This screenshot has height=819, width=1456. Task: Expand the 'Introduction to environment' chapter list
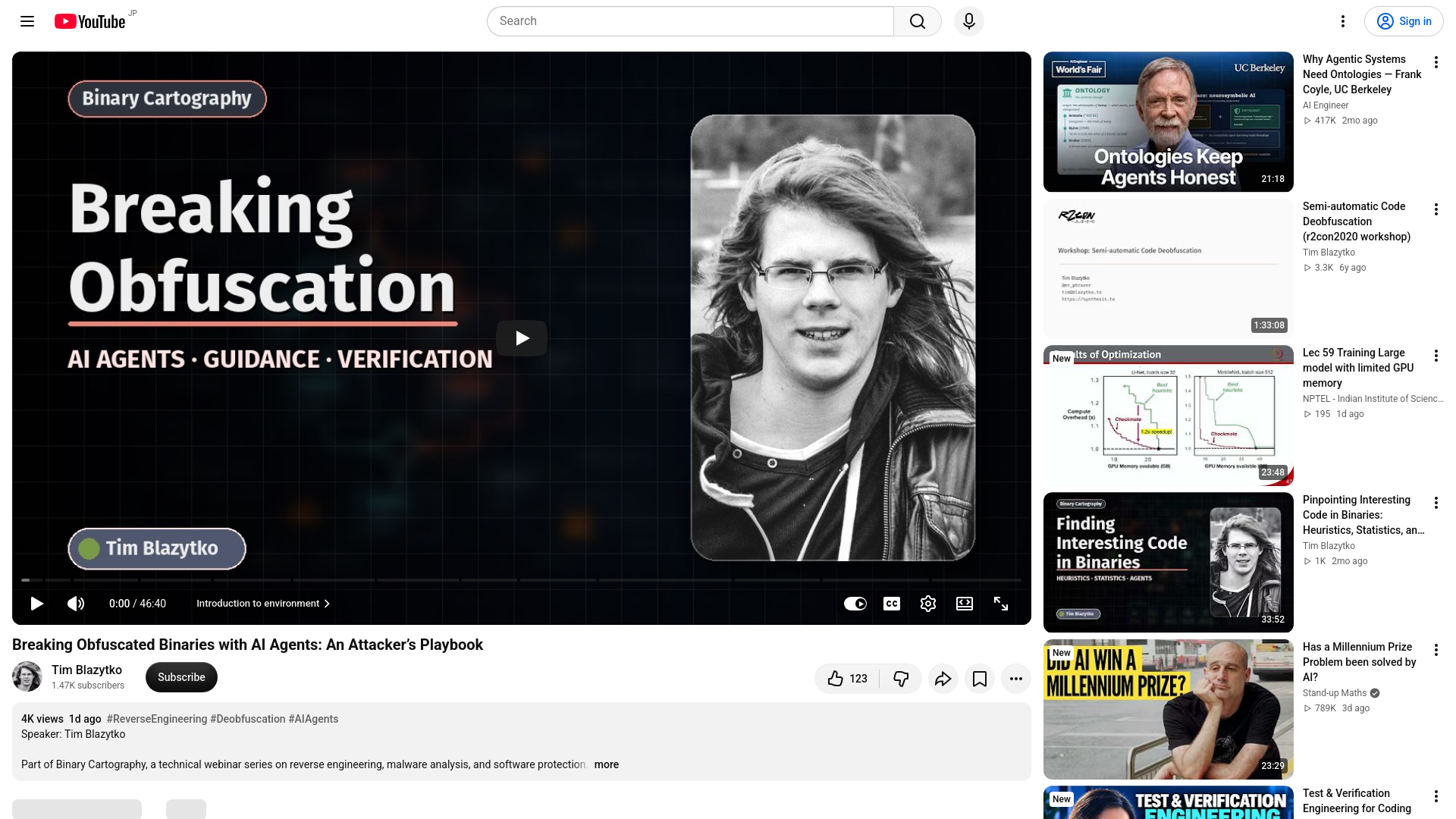[x=263, y=604]
